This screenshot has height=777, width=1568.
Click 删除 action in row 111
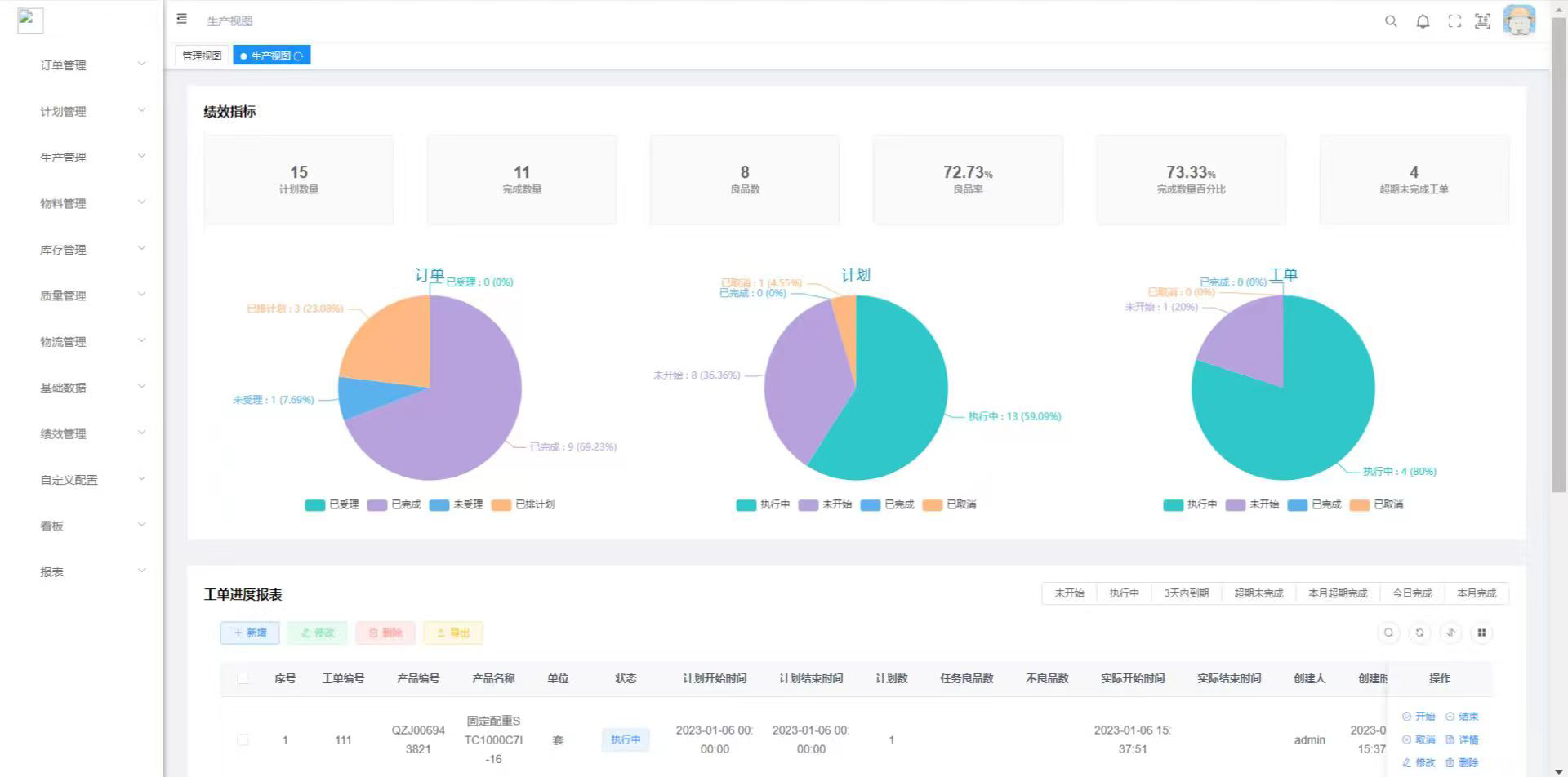[1462, 762]
